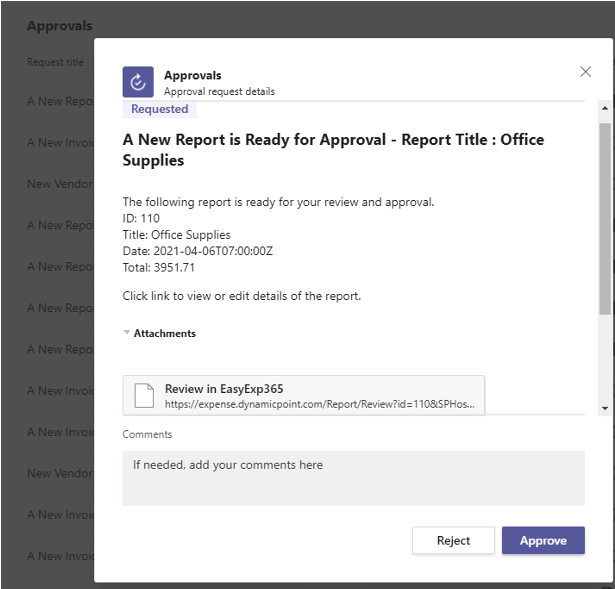The height and width of the screenshot is (589, 615).
Task: Click the file icon on EasyExp365 attachment
Action: 144,396
